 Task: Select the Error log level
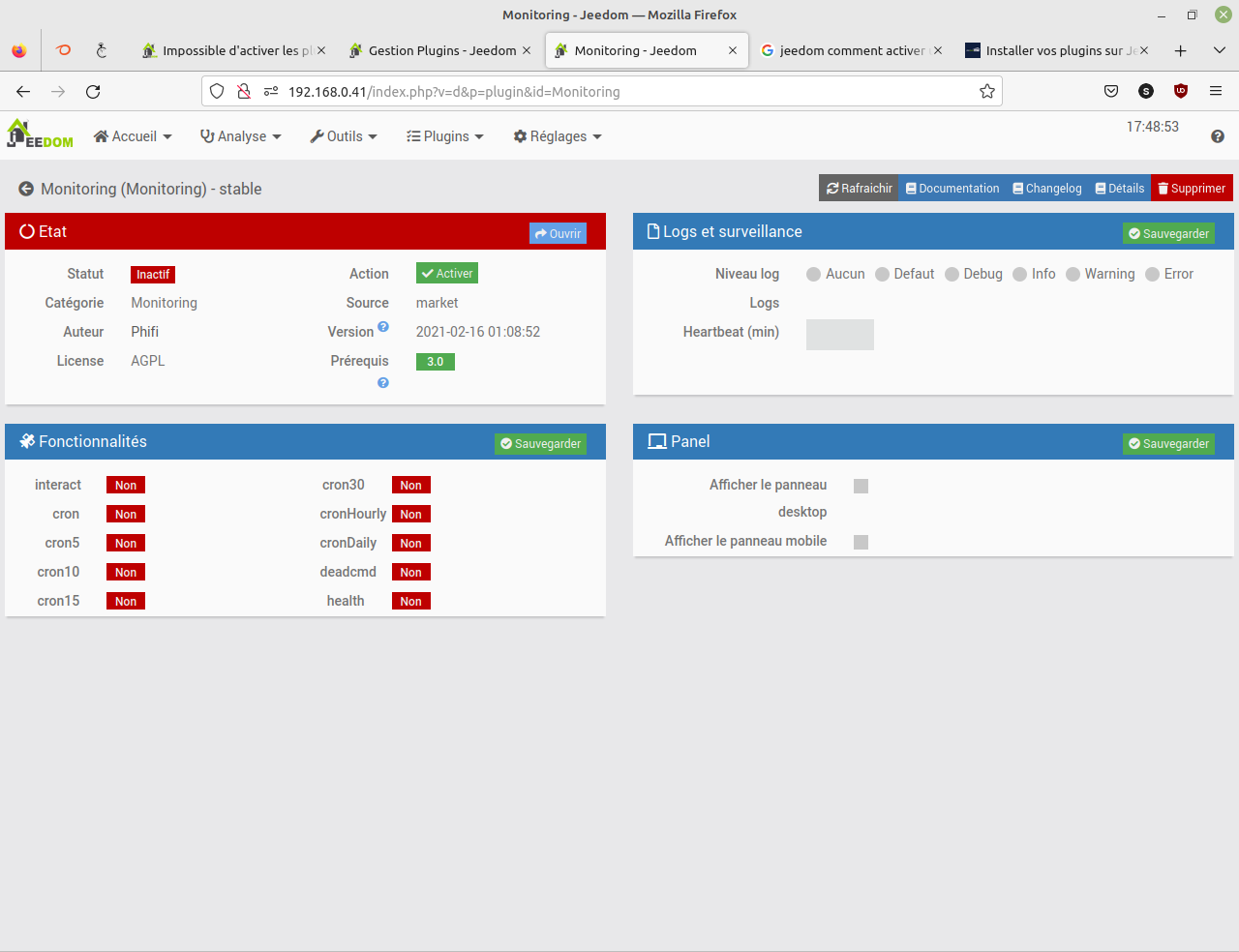tap(1152, 275)
